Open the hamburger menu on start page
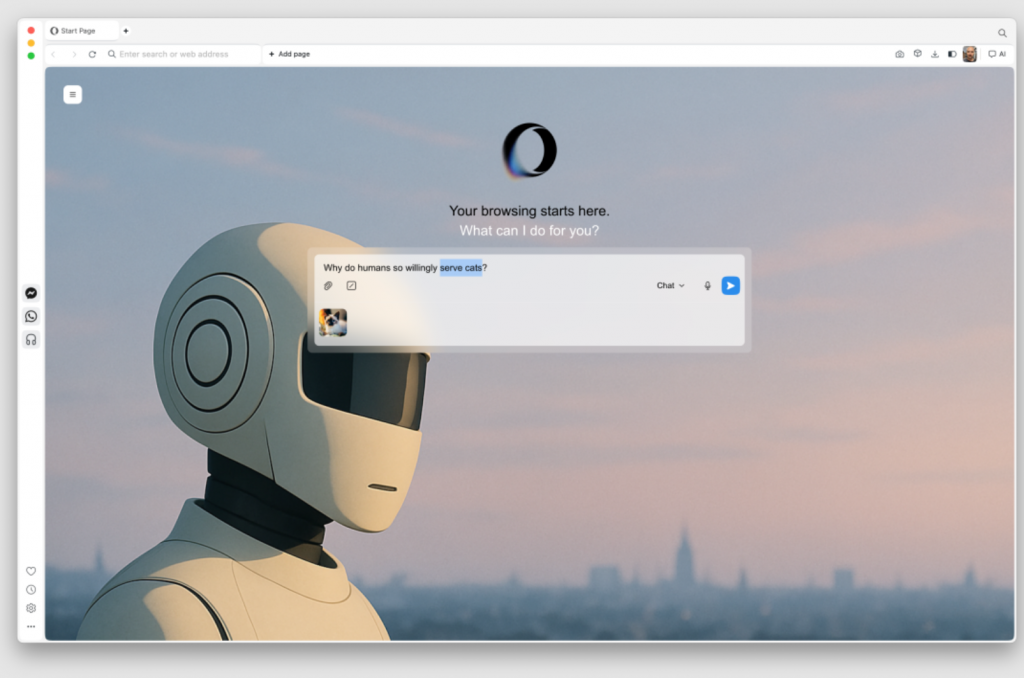 point(72,95)
